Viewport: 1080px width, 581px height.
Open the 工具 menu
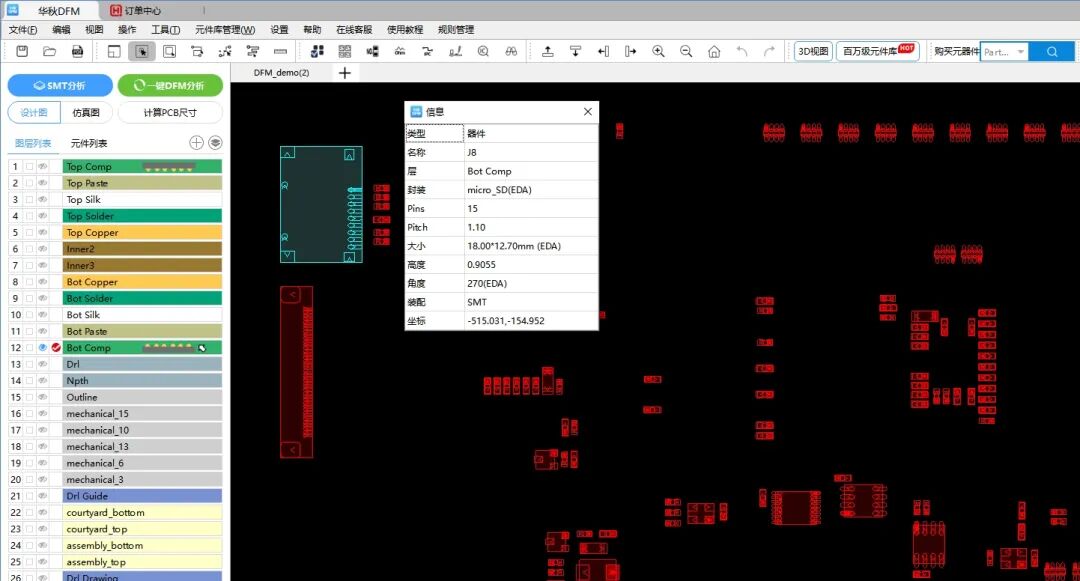point(165,30)
